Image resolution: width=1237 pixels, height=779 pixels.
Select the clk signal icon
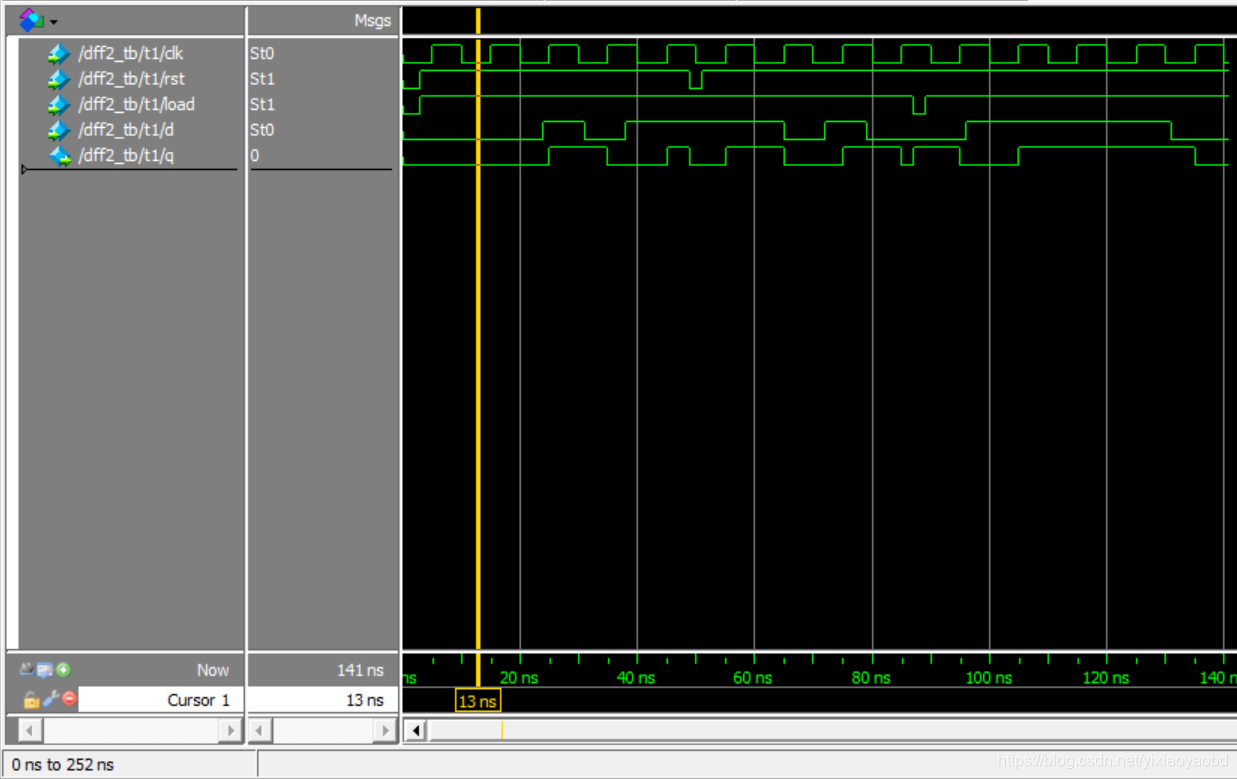pos(59,54)
